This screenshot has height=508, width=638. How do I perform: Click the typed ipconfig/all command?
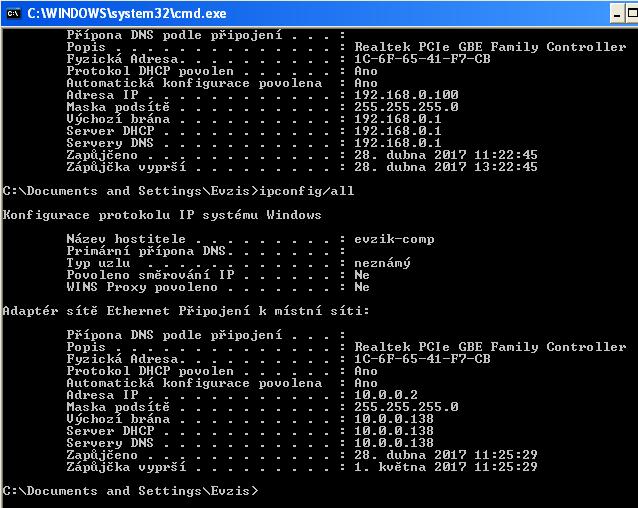pos(306,191)
